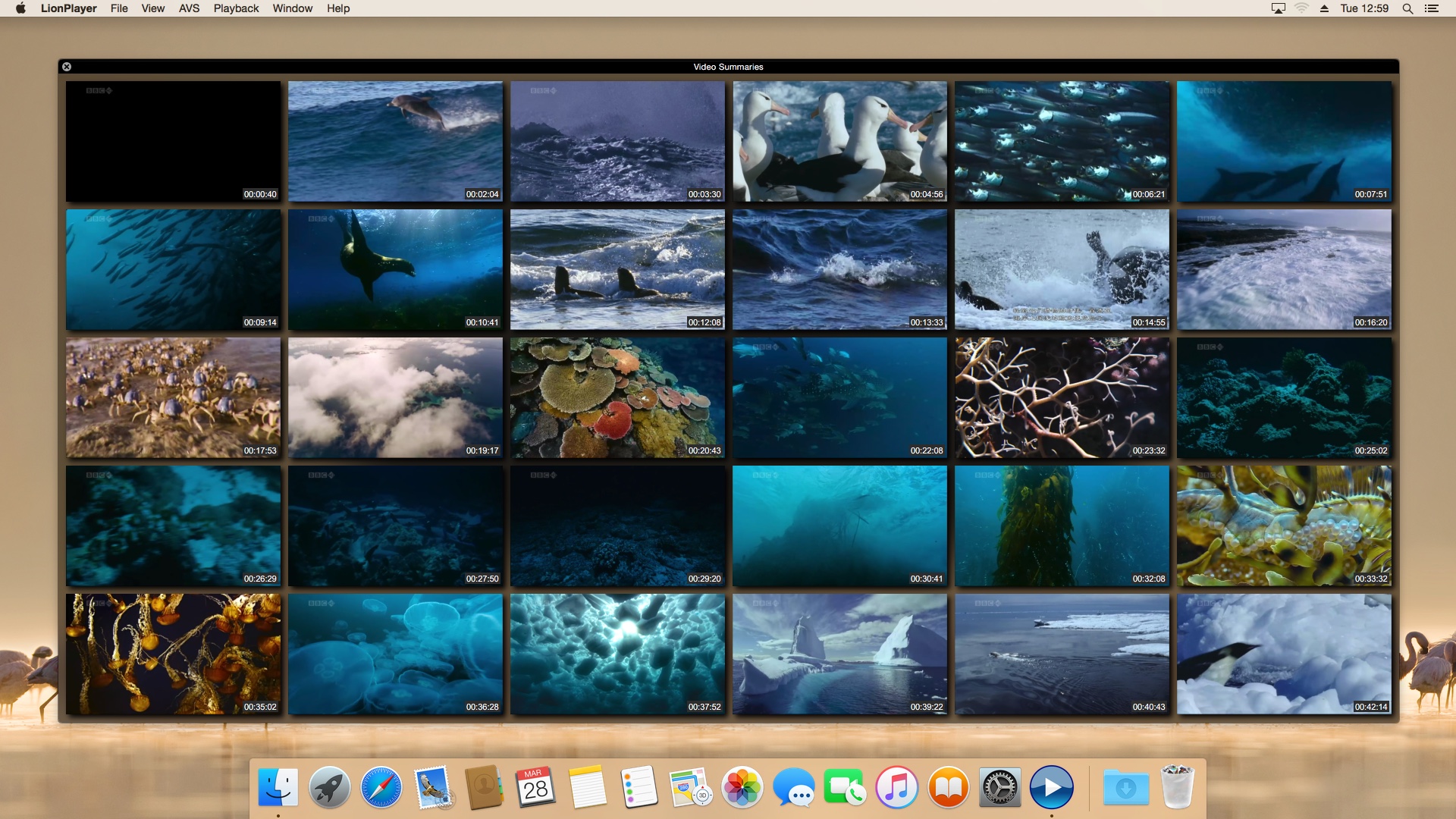Image resolution: width=1456 pixels, height=819 pixels.
Task: Open the Downloads stack in the Dock
Action: click(1125, 787)
